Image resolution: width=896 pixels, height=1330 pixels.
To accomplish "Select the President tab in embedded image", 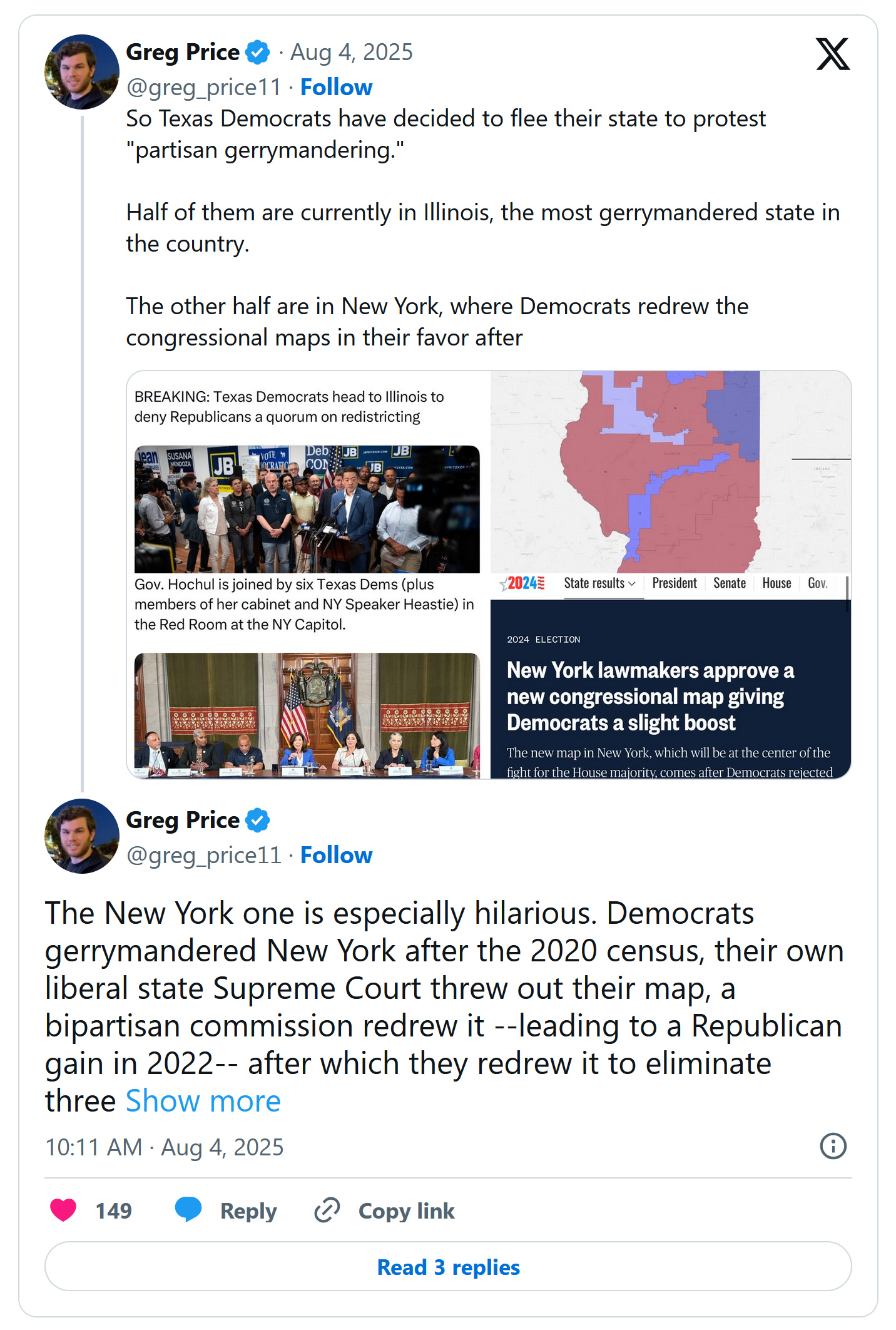I will click(x=674, y=583).
